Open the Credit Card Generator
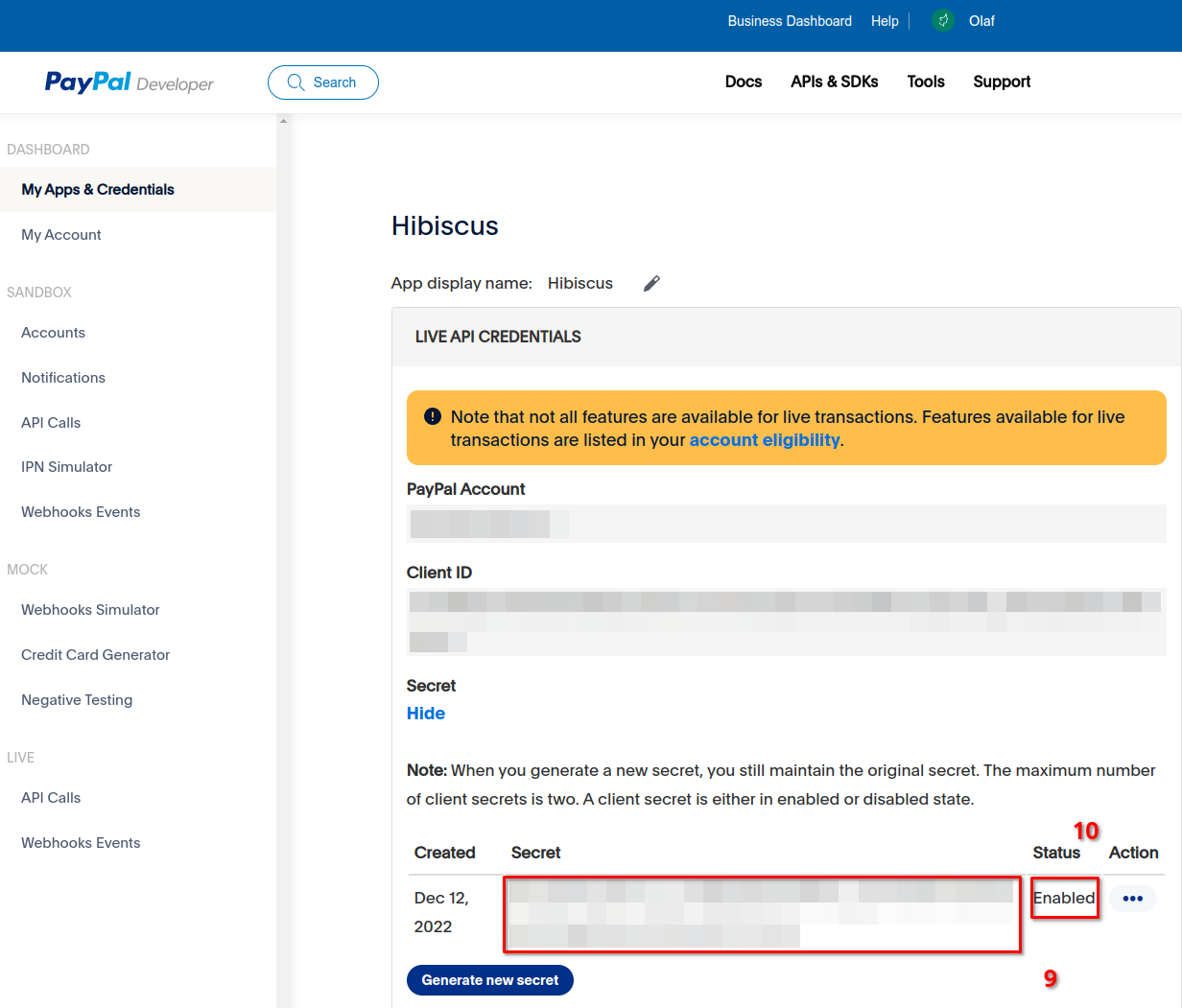The width and height of the screenshot is (1182, 1008). pos(96,655)
